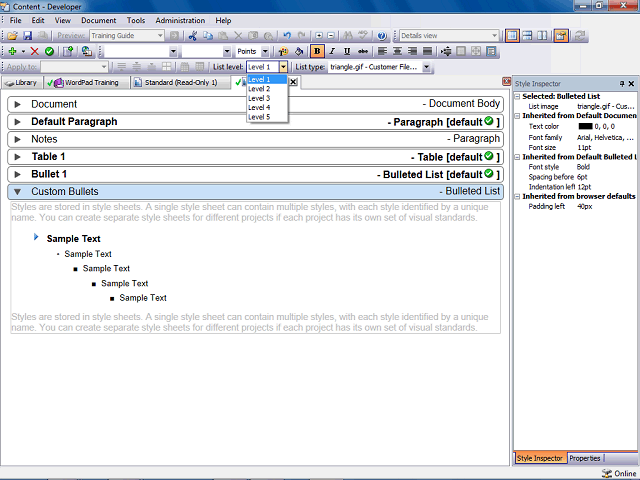
Task: Open the font size dropdown arrow
Action: point(227,51)
